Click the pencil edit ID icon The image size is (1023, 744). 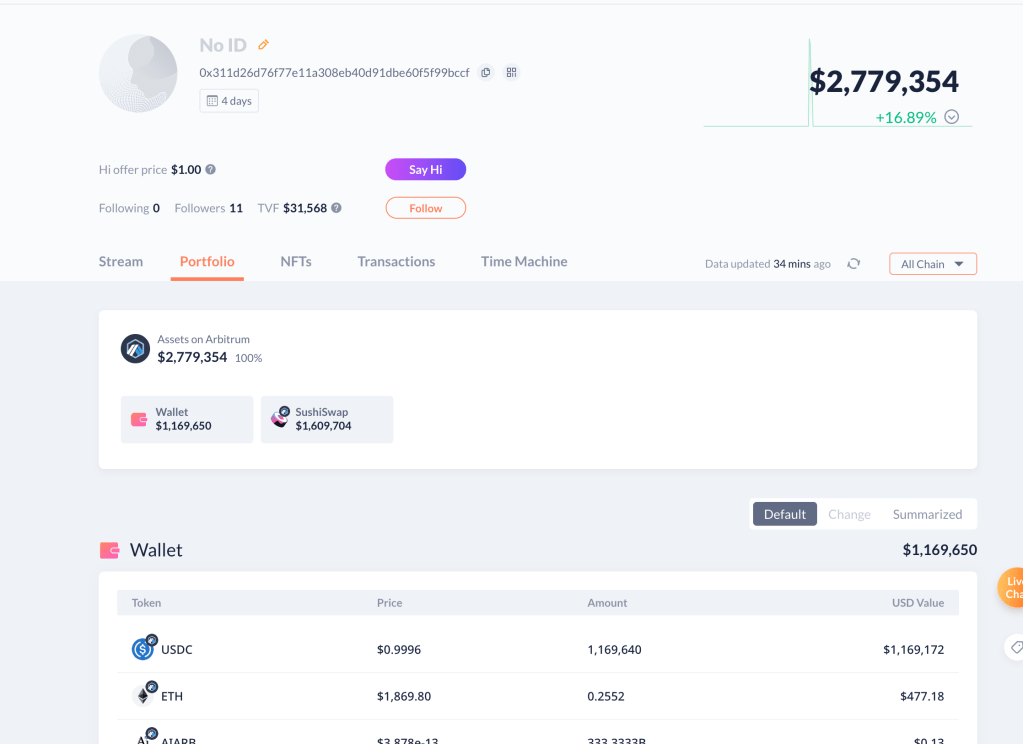coord(264,45)
